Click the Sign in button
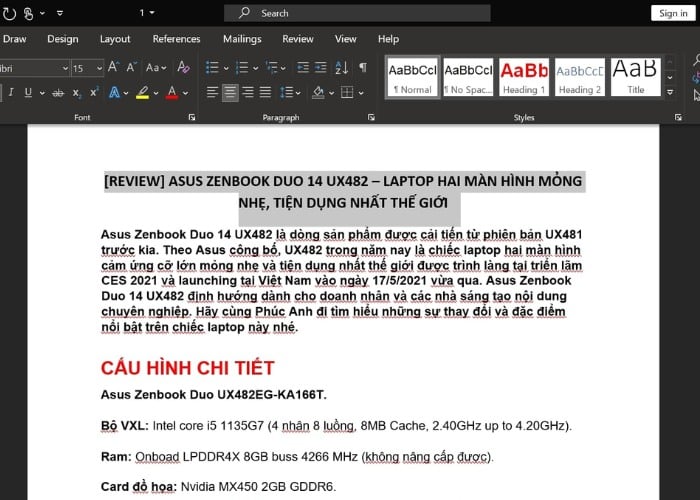 point(671,13)
